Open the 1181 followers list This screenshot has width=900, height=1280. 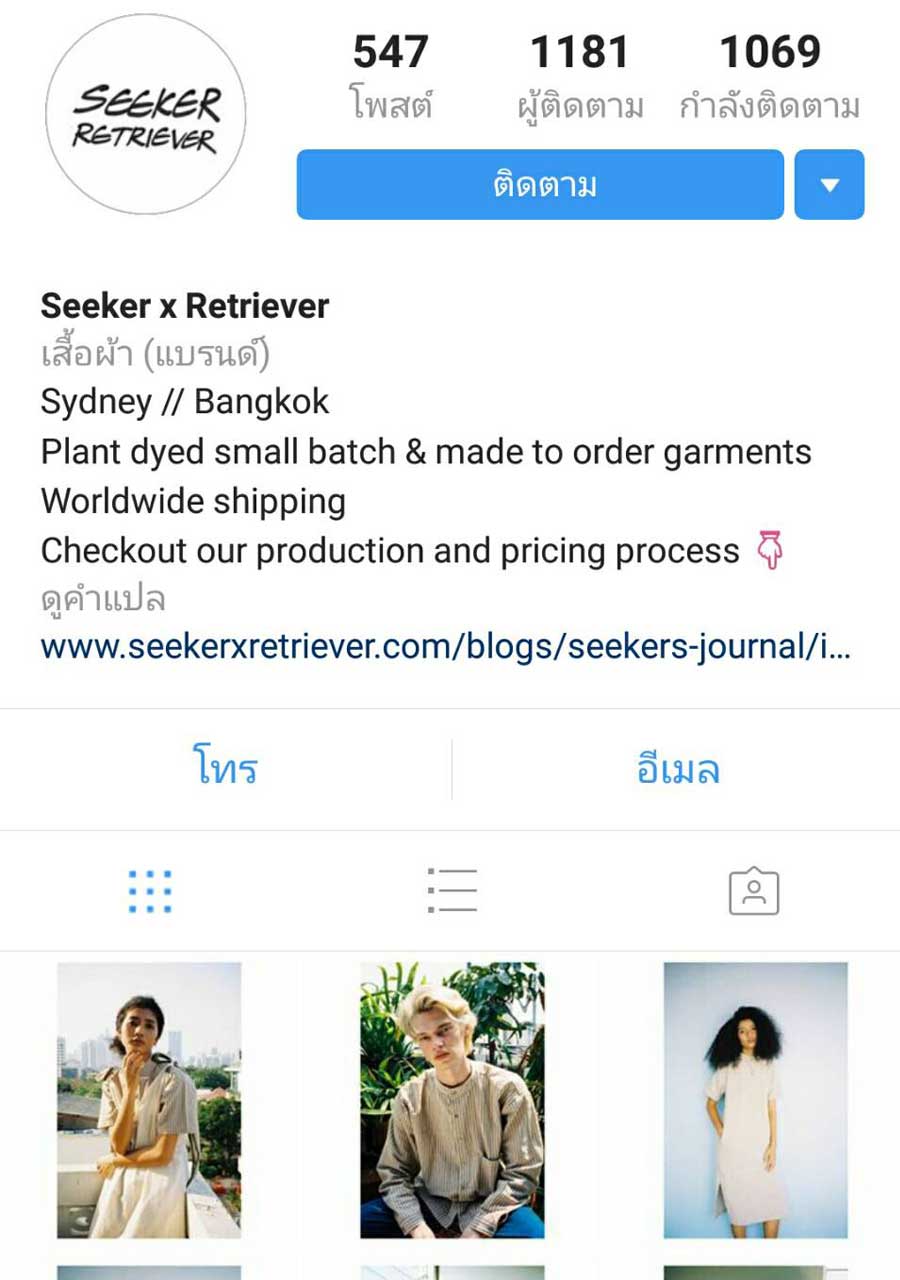coord(580,76)
